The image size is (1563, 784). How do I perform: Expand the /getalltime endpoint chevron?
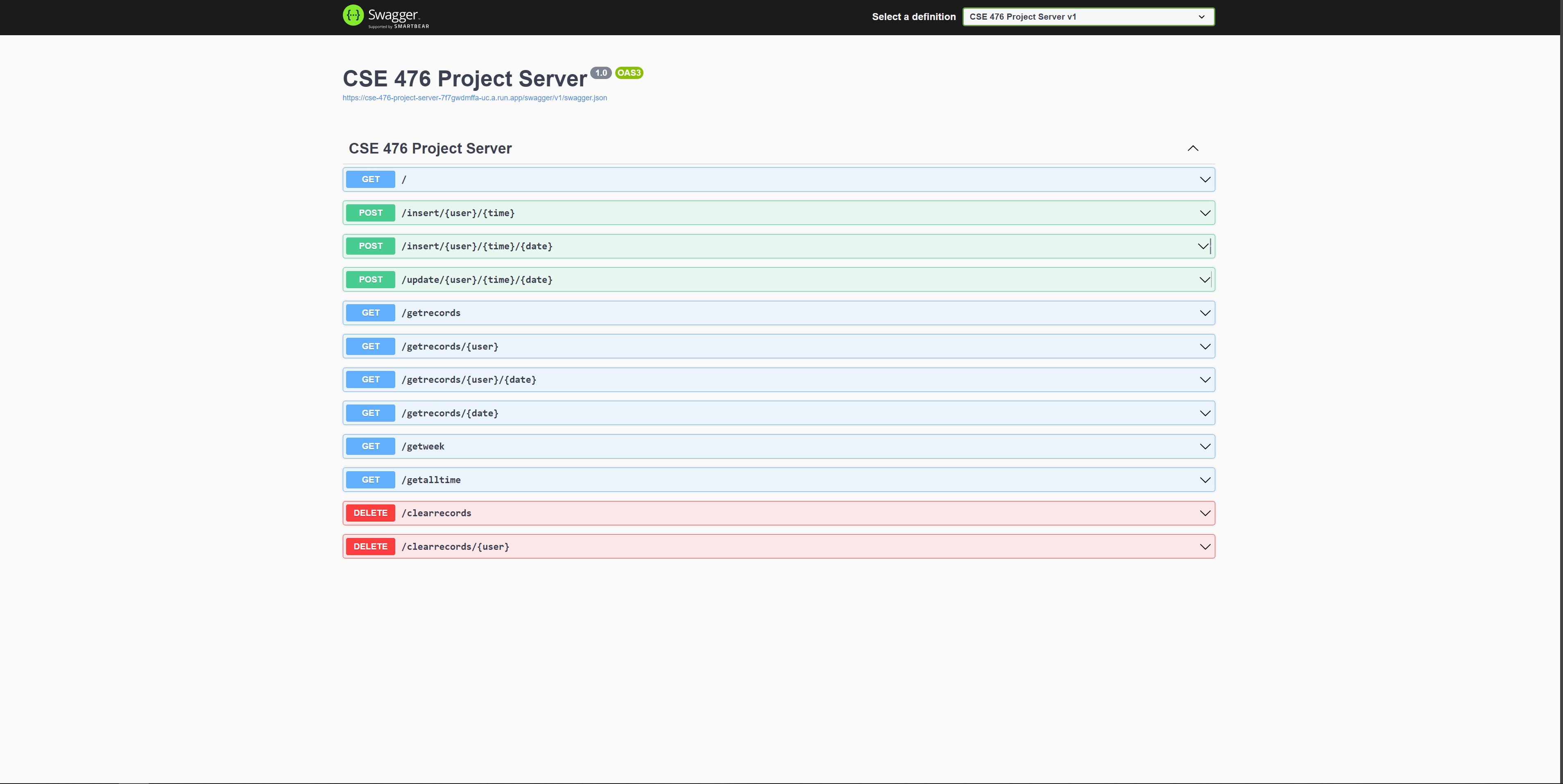point(1205,480)
